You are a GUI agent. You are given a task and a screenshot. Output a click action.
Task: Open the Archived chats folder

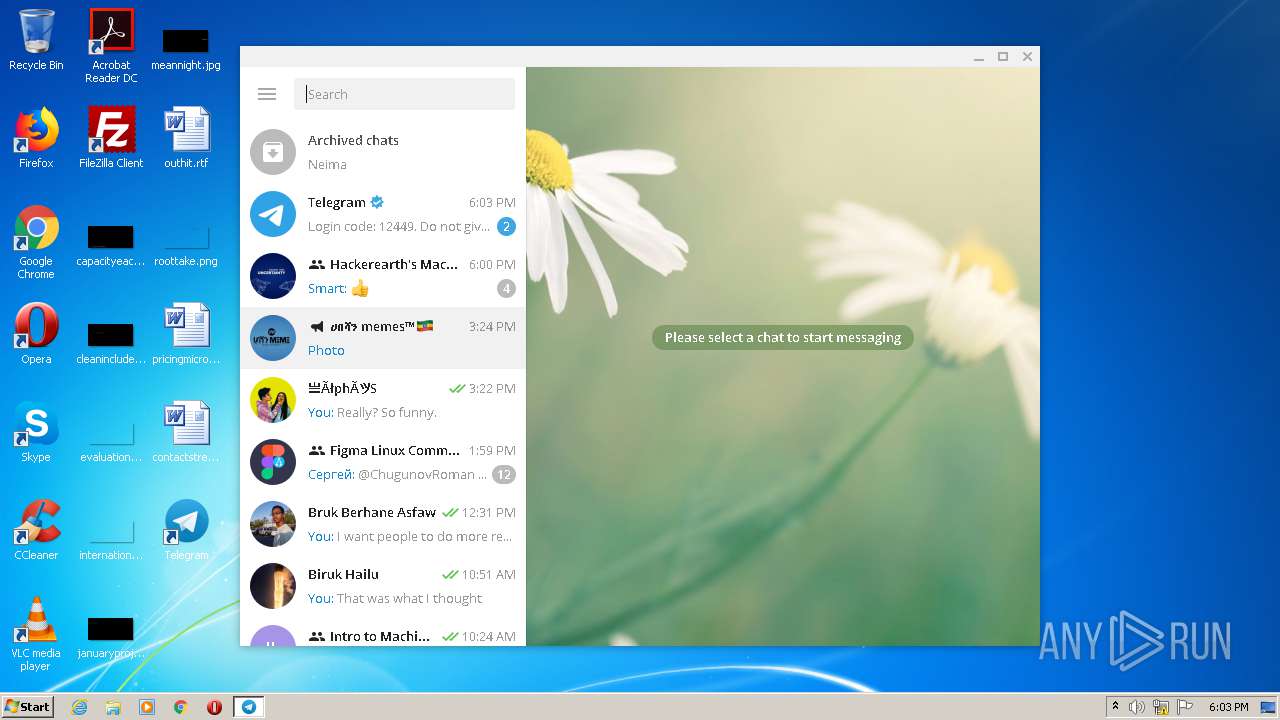coord(383,152)
